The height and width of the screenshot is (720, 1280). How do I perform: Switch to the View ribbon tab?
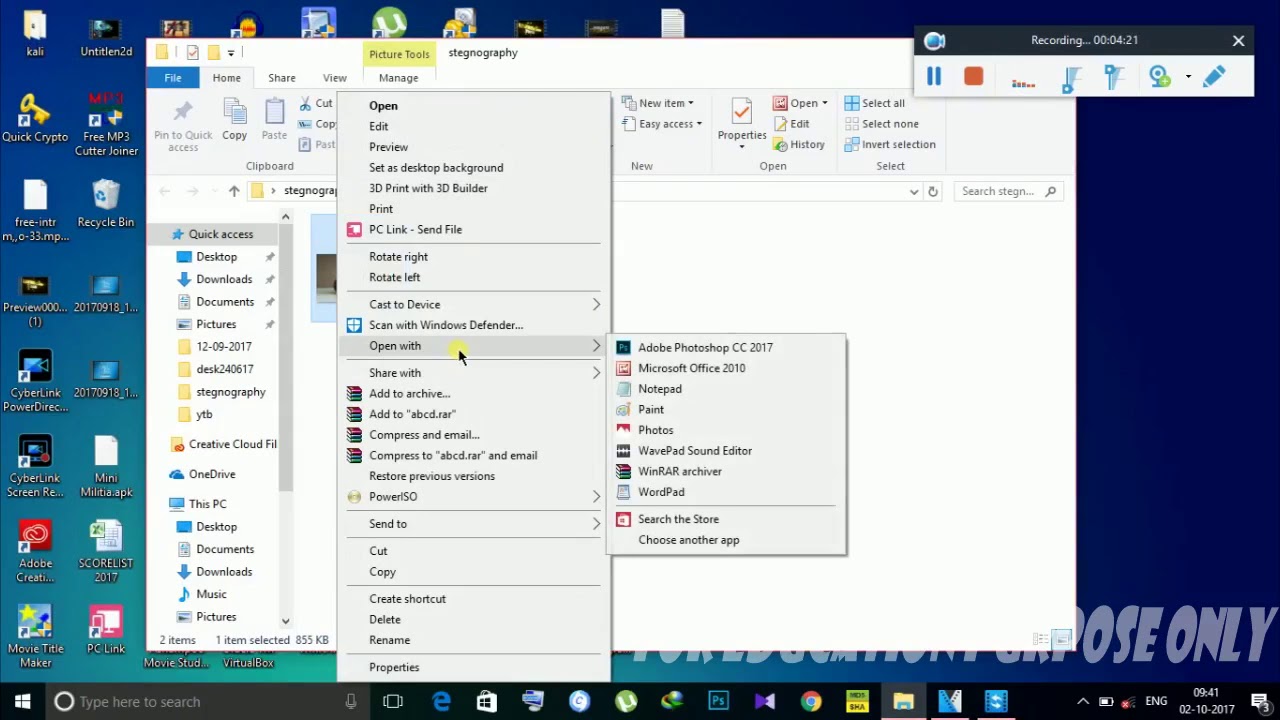click(x=334, y=78)
